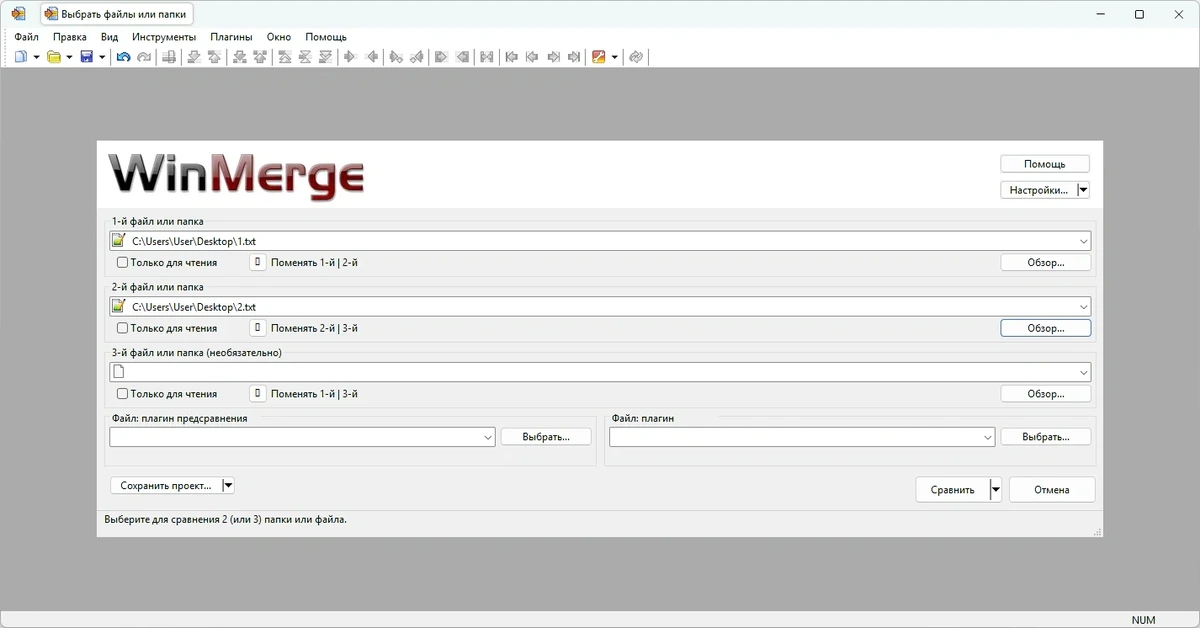Toggle 'Только для чтения' for the 2-й file

(122, 328)
